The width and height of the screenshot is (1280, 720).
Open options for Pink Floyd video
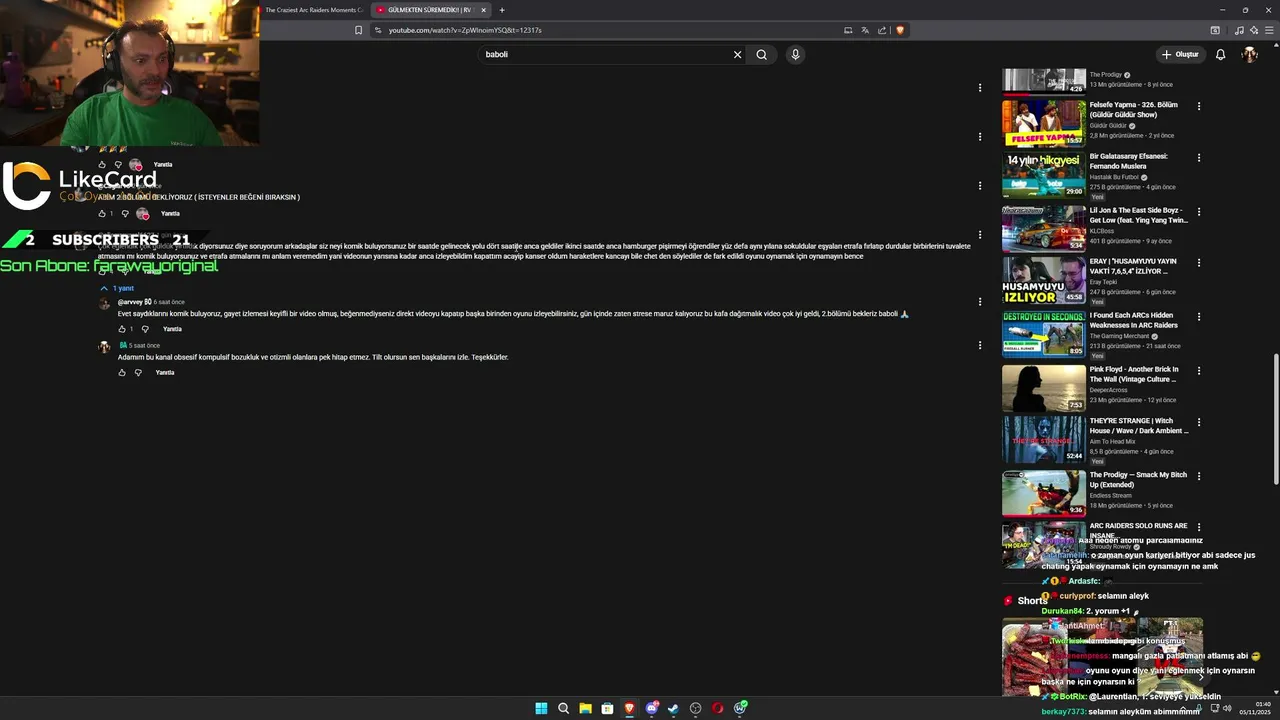tap(1199, 371)
